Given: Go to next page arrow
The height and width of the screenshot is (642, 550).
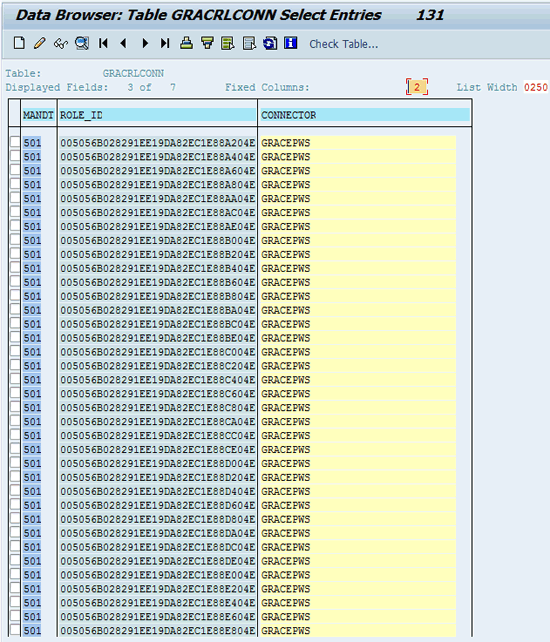Looking at the screenshot, I should coord(145,43).
